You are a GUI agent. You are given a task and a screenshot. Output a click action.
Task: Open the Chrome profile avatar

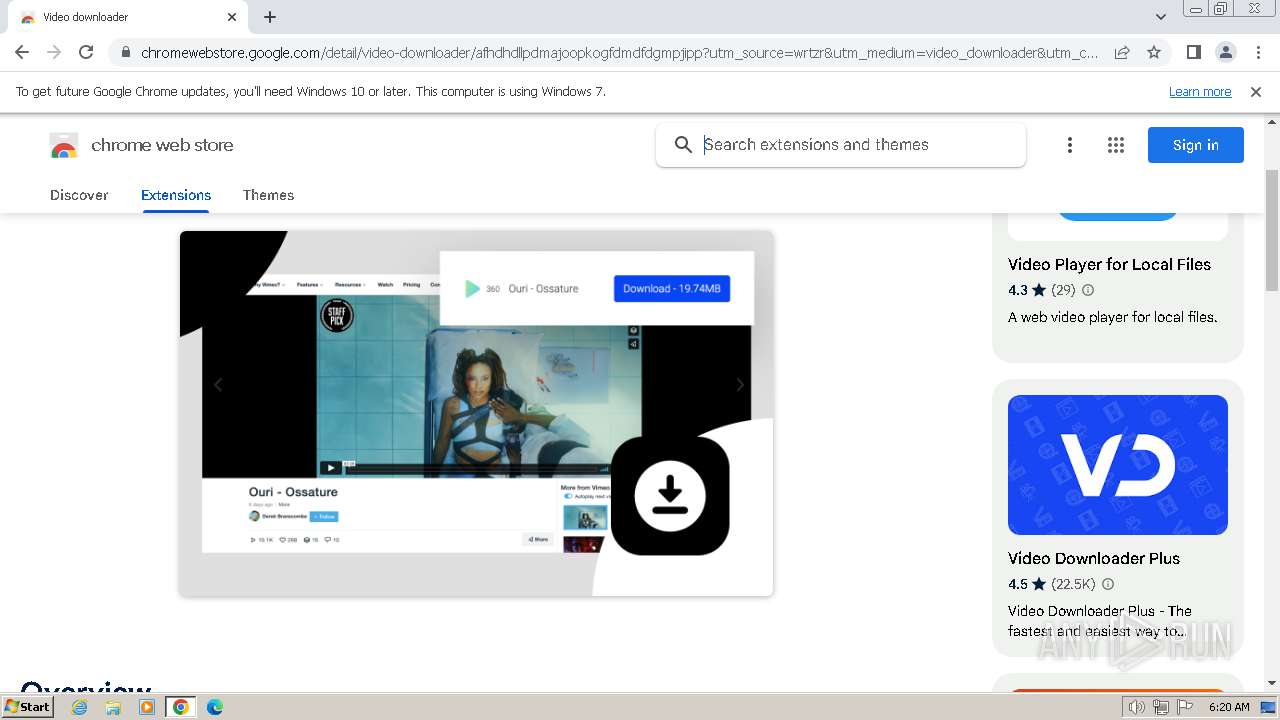tap(1225, 52)
